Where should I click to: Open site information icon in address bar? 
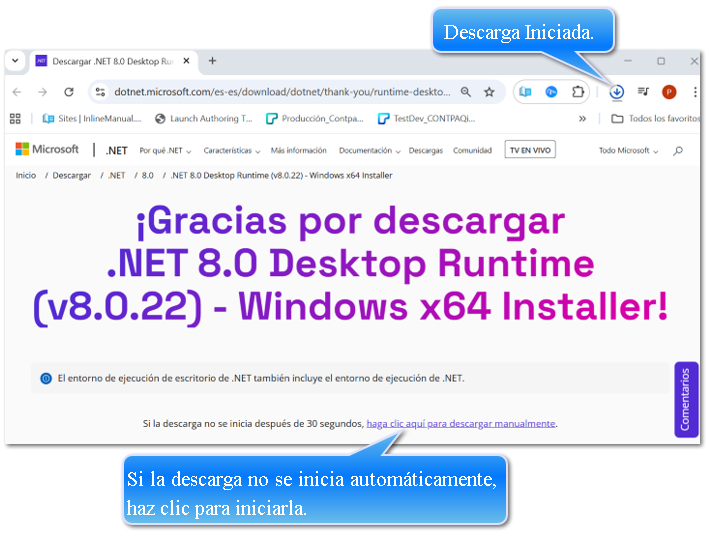click(100, 92)
